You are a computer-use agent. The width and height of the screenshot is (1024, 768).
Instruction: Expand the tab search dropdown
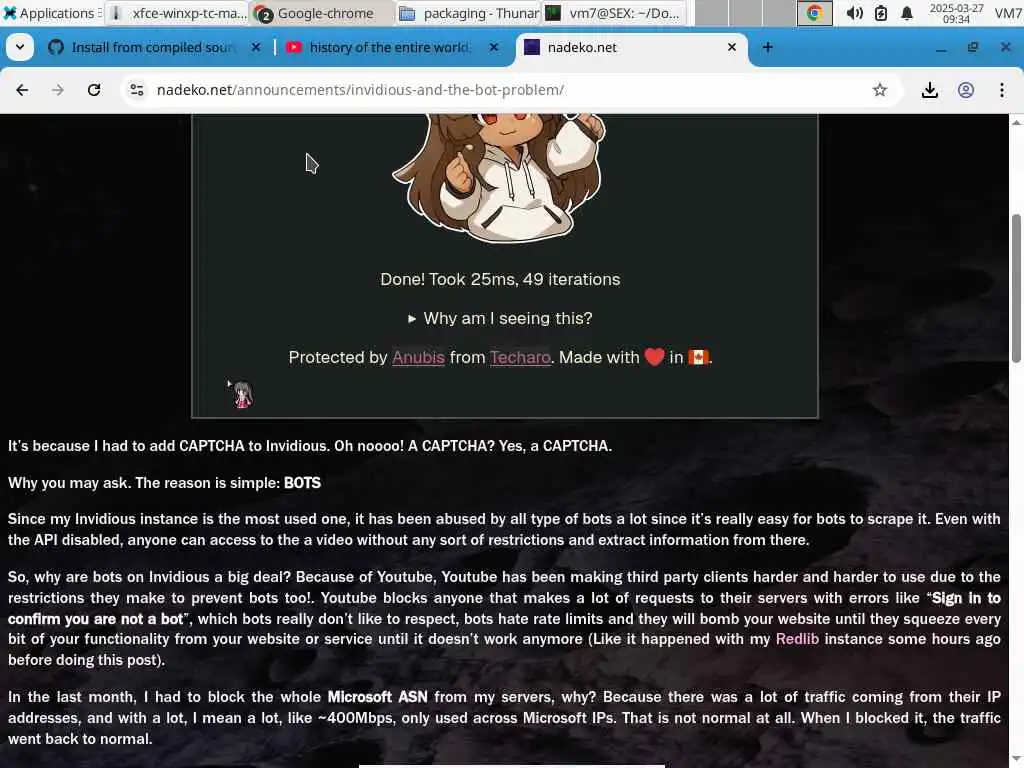coord(20,47)
